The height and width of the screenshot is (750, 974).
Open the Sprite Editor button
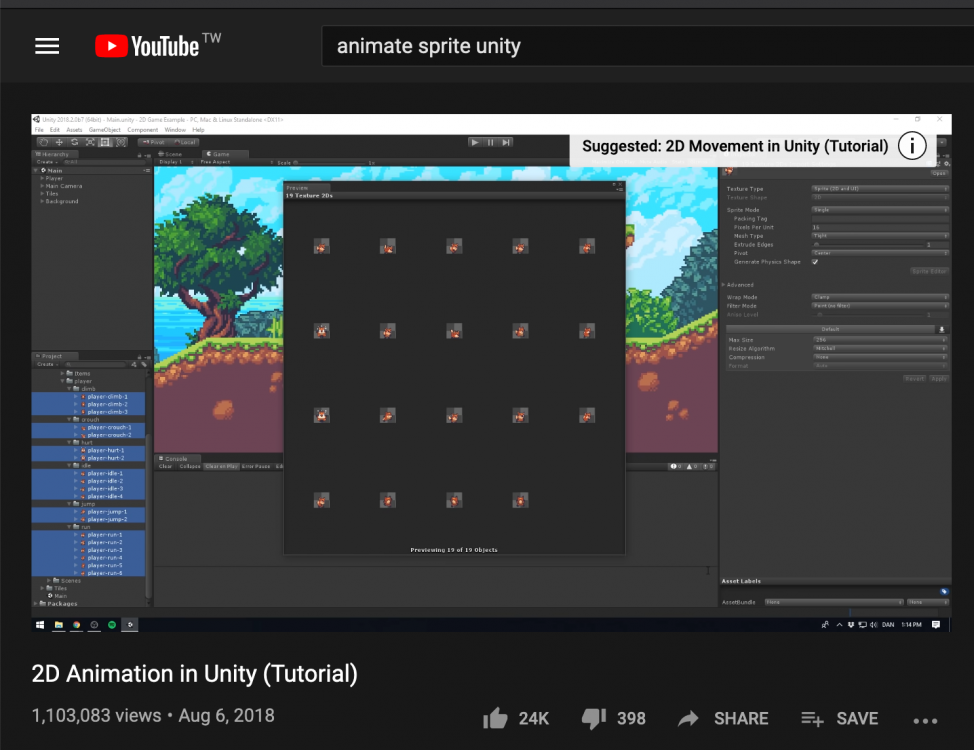[929, 271]
